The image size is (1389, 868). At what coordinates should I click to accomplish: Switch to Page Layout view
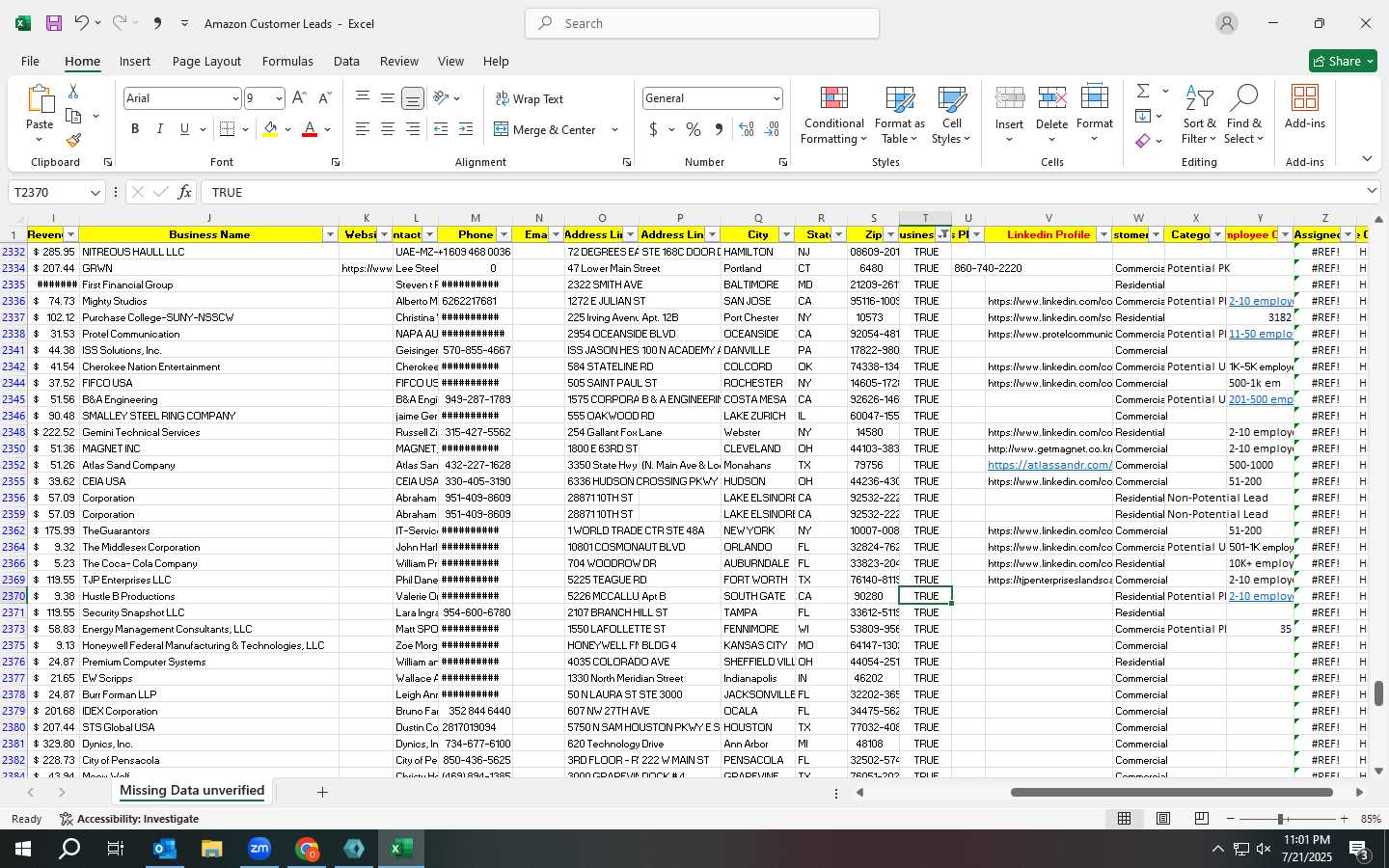pos(1163,819)
